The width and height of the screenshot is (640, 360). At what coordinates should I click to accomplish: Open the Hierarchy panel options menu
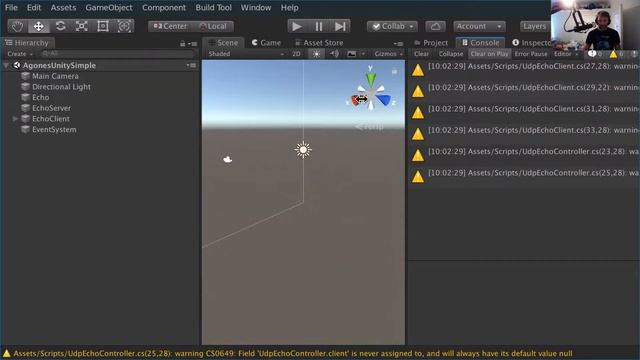[x=193, y=43]
